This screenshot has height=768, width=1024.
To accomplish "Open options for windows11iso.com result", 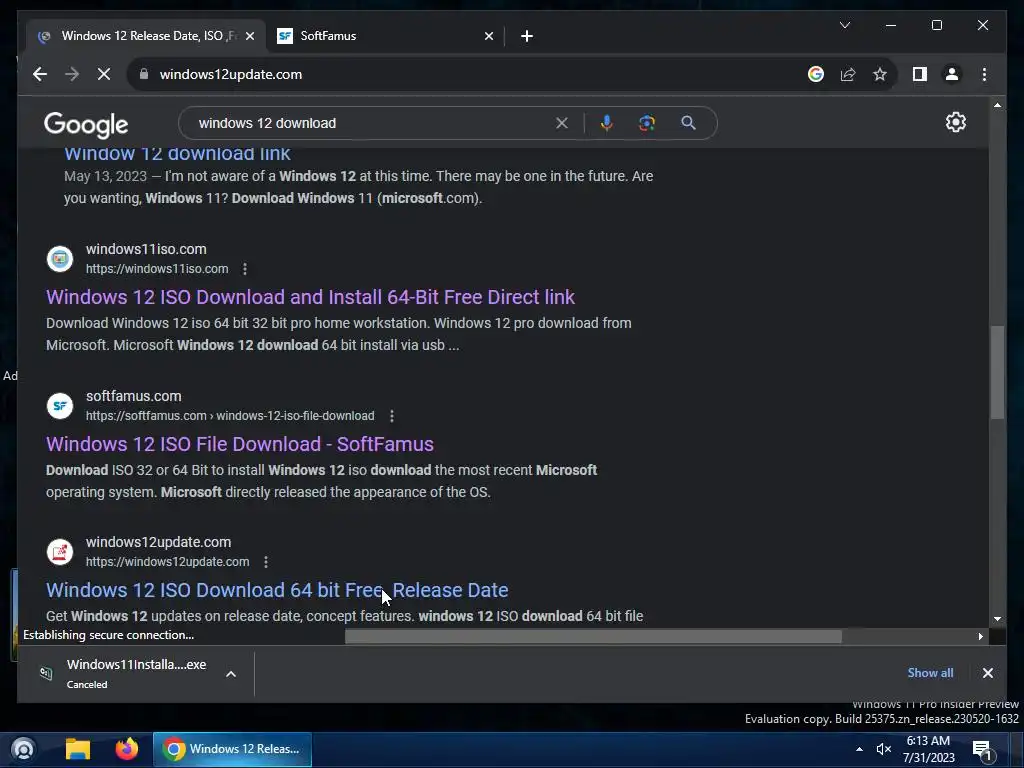I will click(245, 269).
